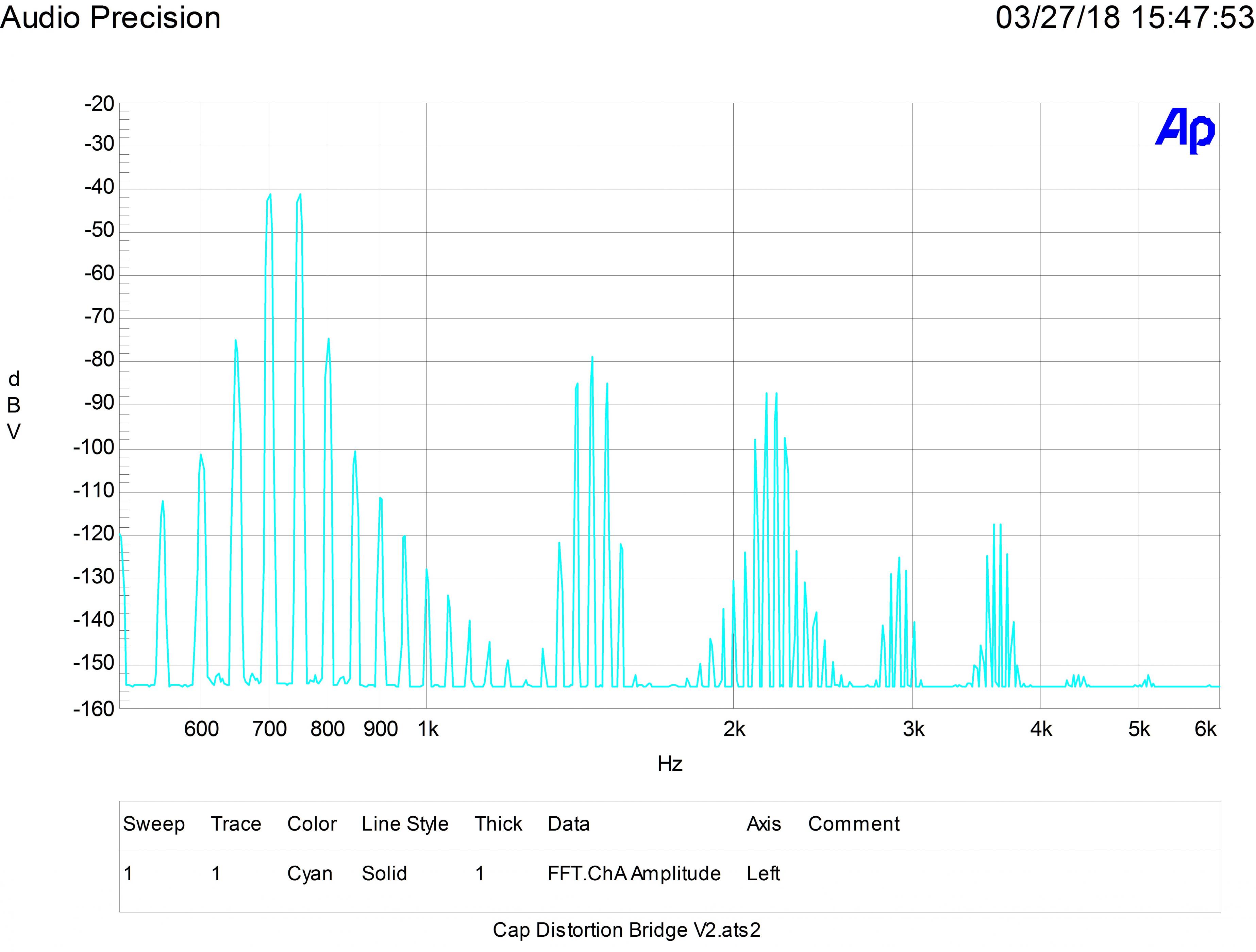Click the '-140' y-axis label
Viewport: 1256px width, 952px height.
[94, 619]
